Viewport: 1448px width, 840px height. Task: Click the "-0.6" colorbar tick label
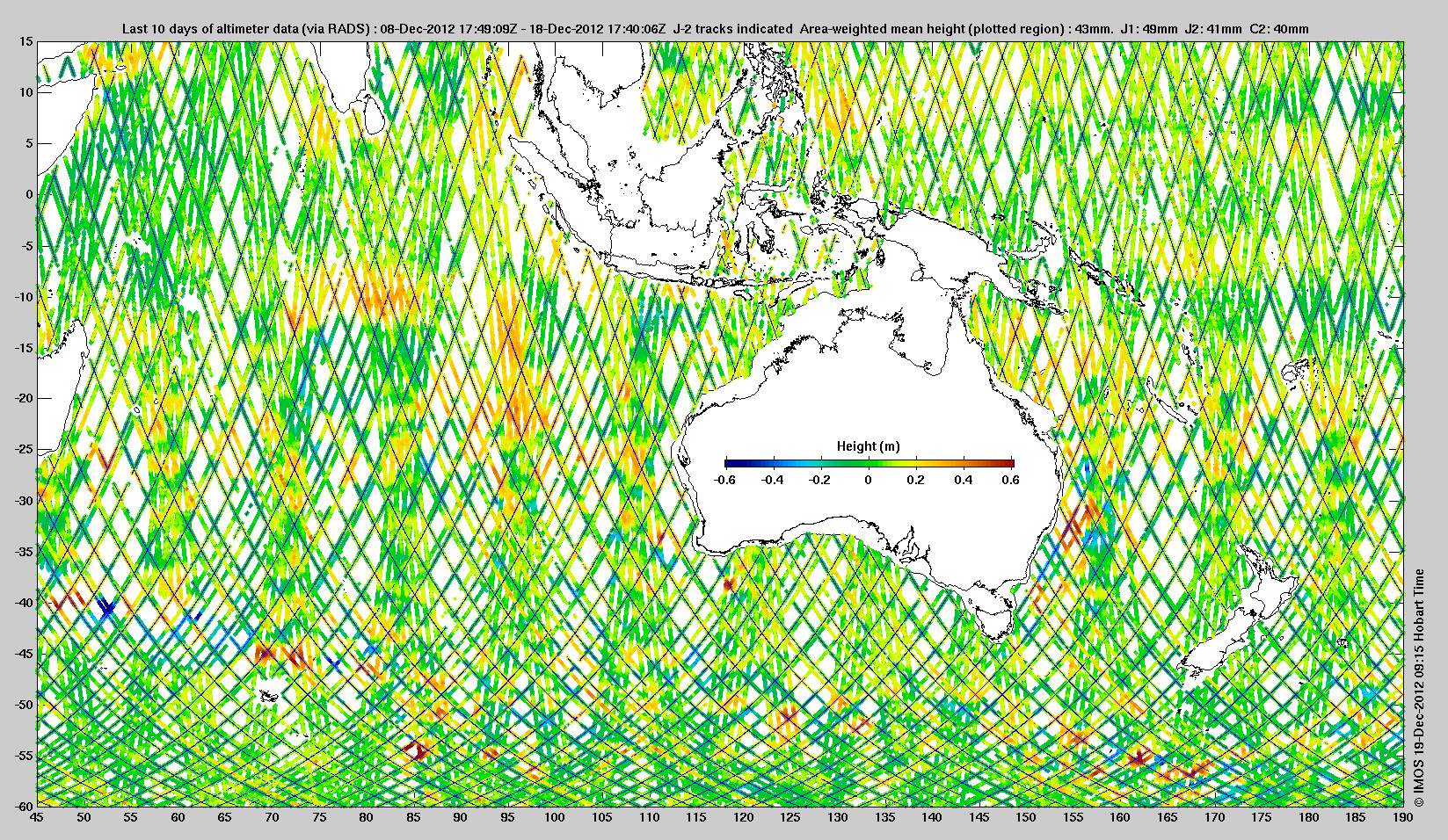point(724,480)
